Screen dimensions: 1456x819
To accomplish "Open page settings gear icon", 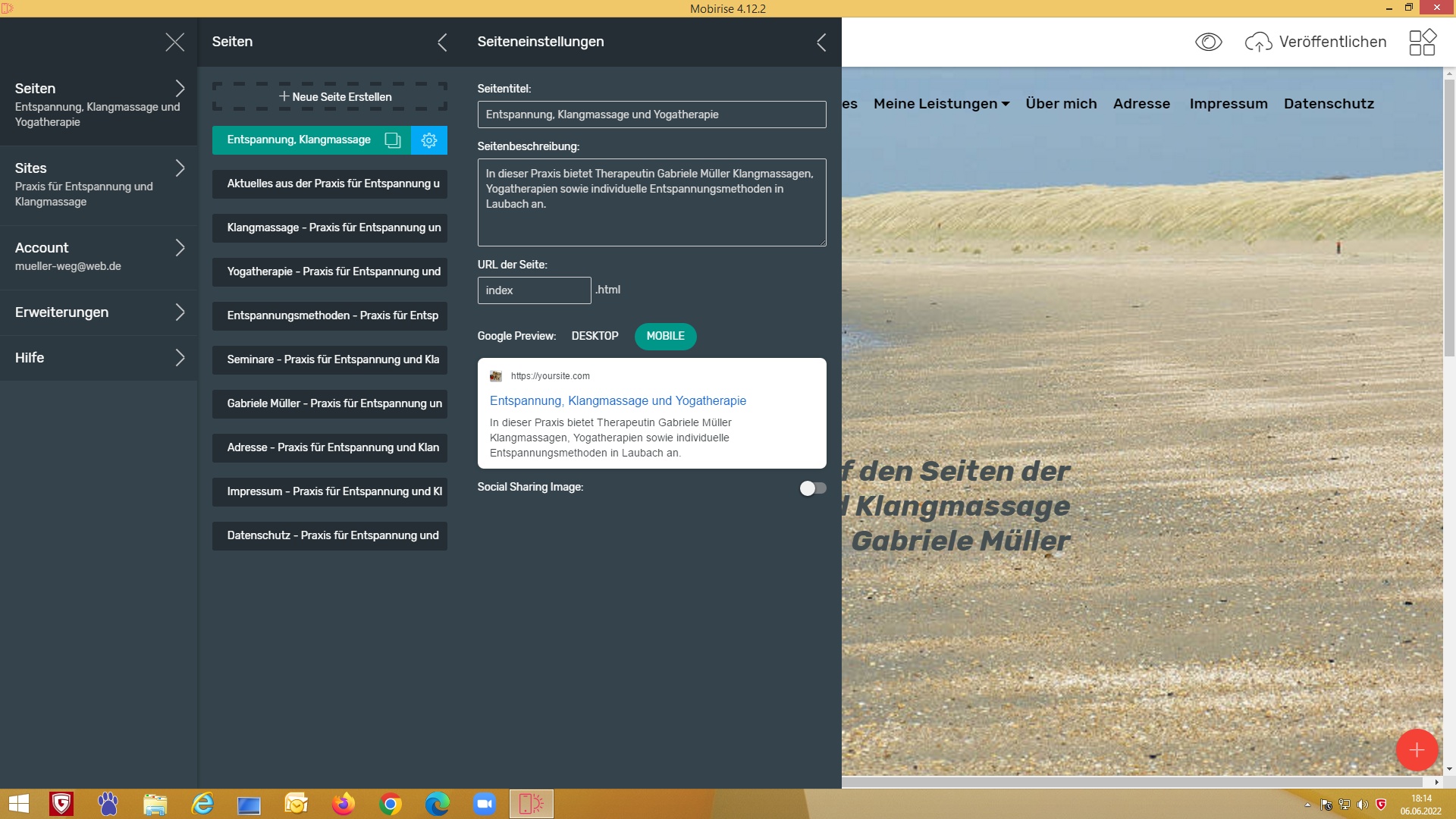I will (x=429, y=140).
